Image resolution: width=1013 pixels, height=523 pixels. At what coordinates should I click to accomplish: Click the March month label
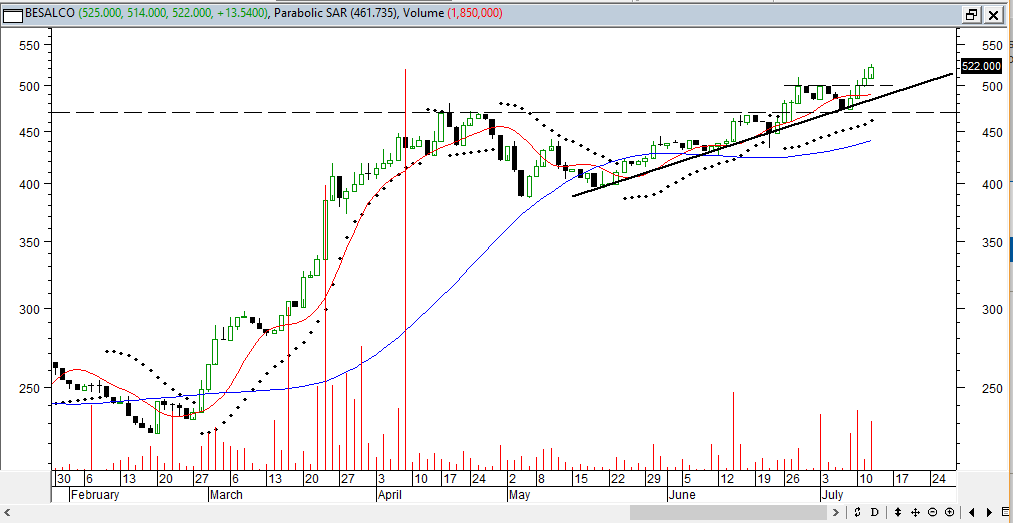(226, 495)
